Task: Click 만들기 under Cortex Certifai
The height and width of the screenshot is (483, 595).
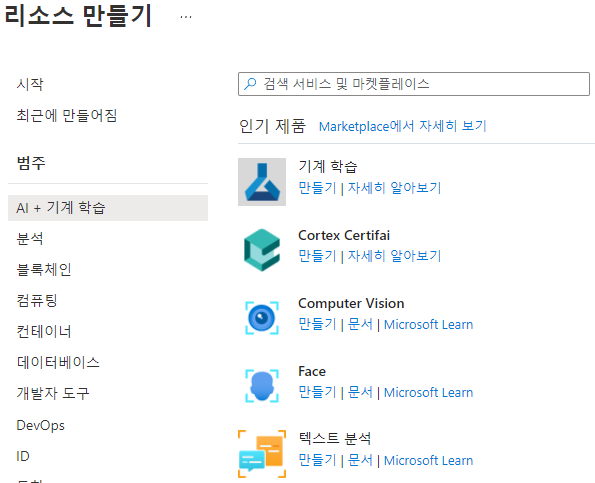Action: coord(317,255)
